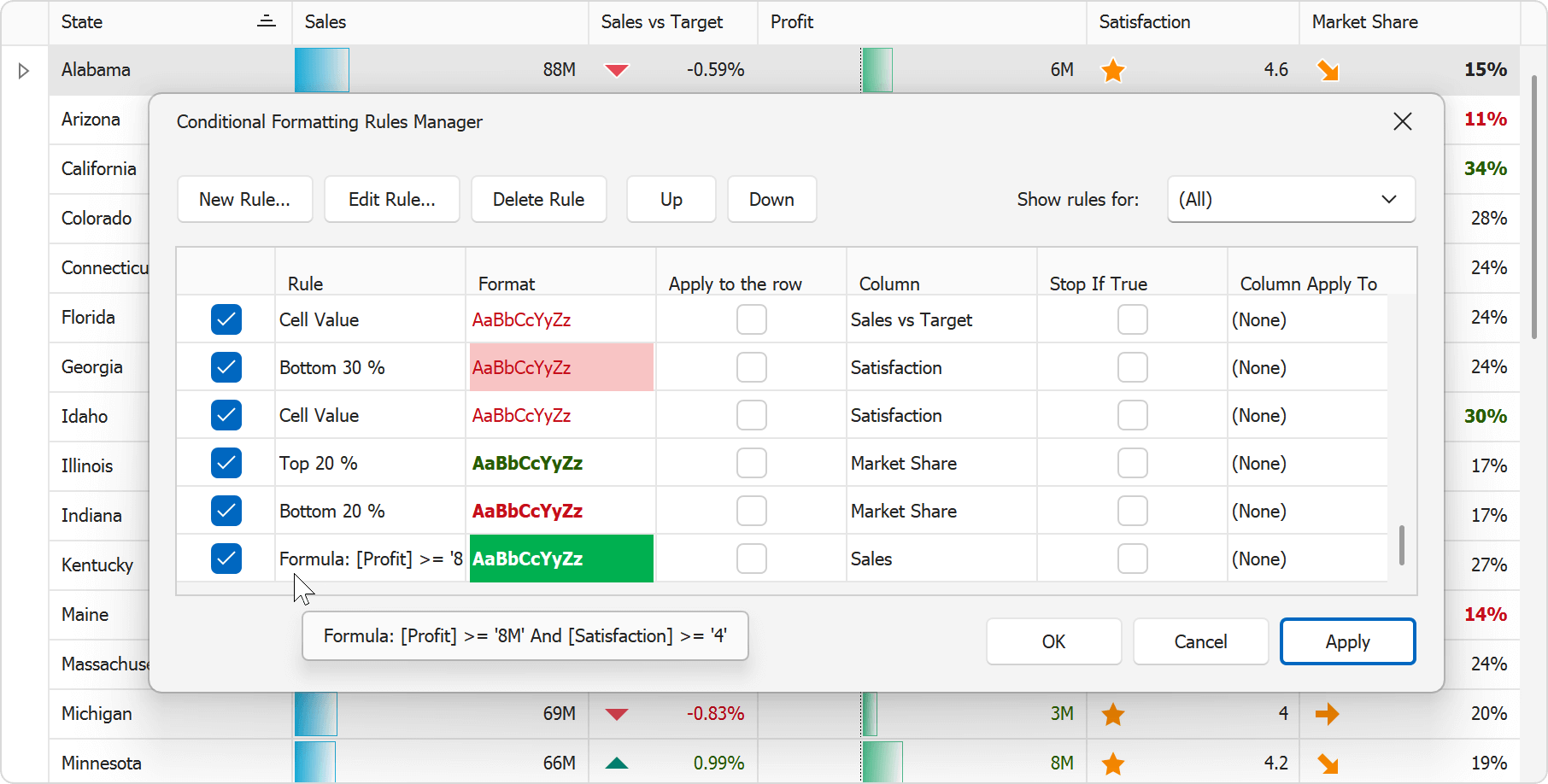Expand the row details arrow beside Alabama
1548x784 pixels.
coord(24,70)
